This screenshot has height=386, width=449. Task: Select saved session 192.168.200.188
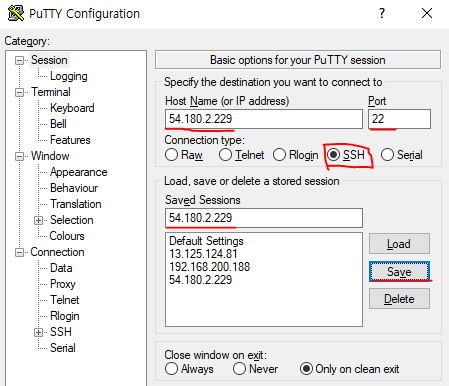[x=209, y=267]
